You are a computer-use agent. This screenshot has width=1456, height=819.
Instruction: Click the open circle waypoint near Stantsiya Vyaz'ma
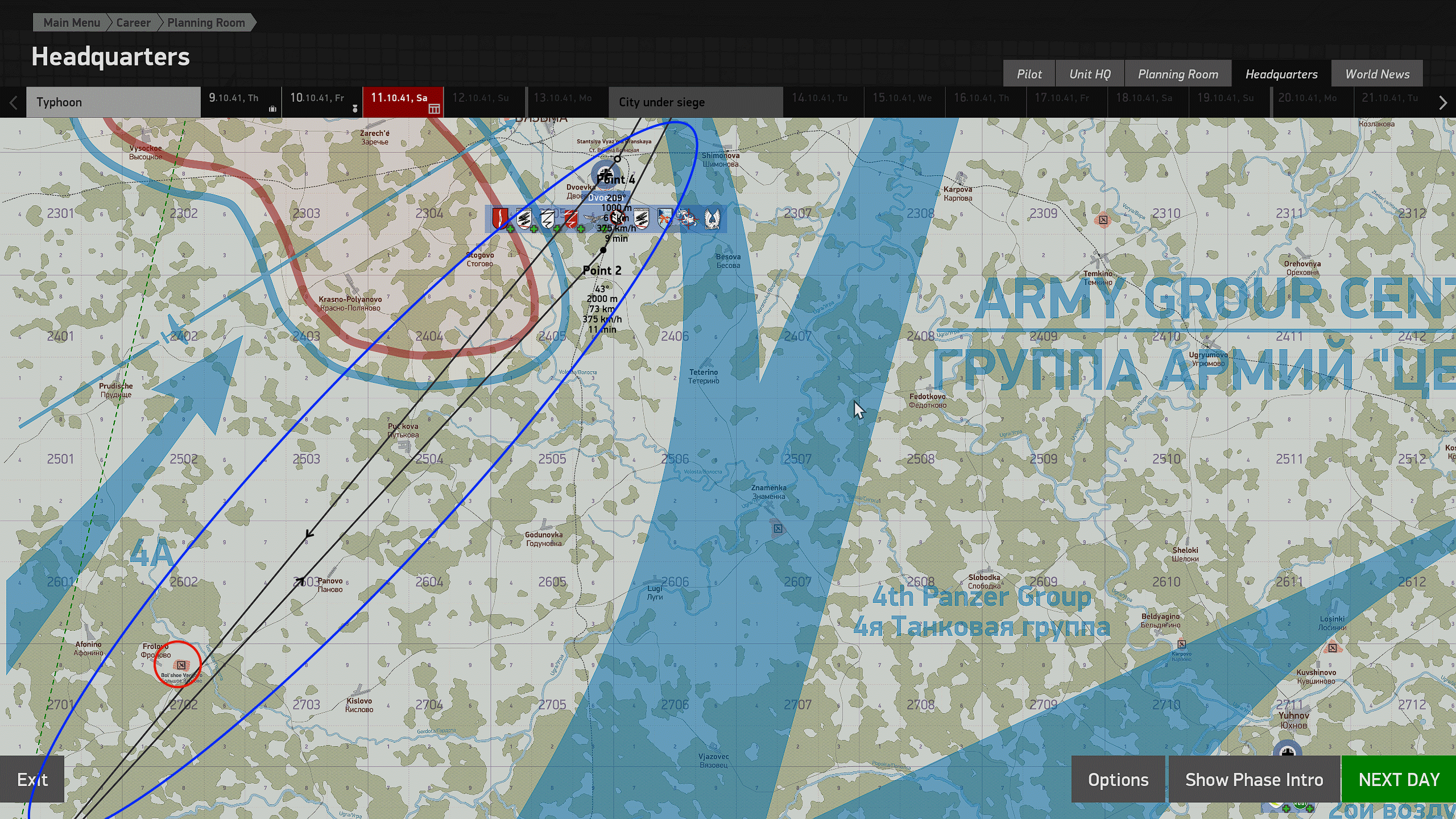click(x=618, y=159)
